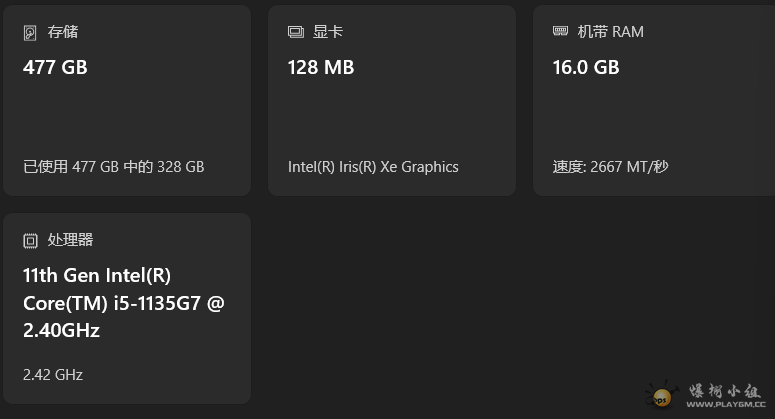Click the 2.42 GHz processor speed
The image size is (775, 419).
pyautogui.click(x=53, y=375)
